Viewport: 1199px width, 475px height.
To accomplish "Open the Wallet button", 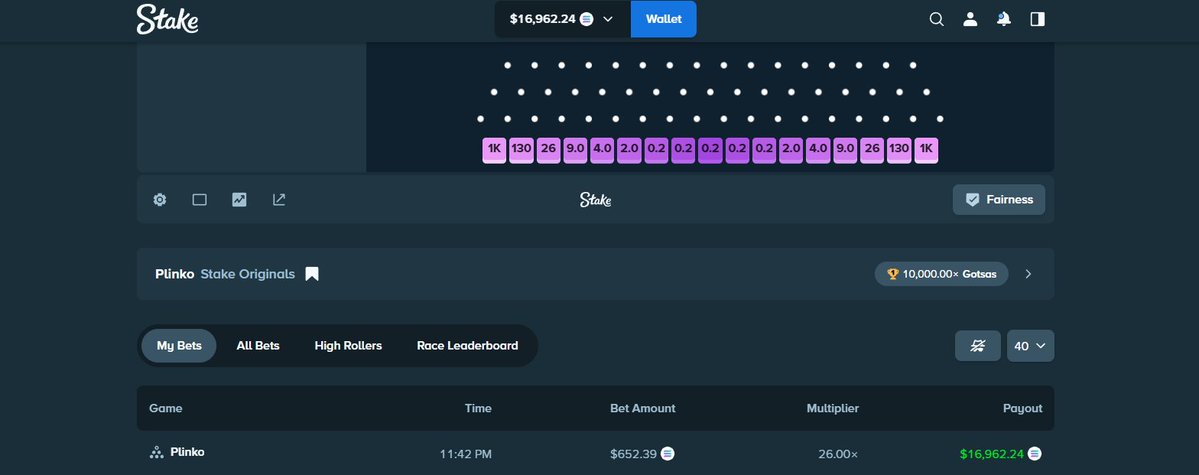I will tap(663, 19).
